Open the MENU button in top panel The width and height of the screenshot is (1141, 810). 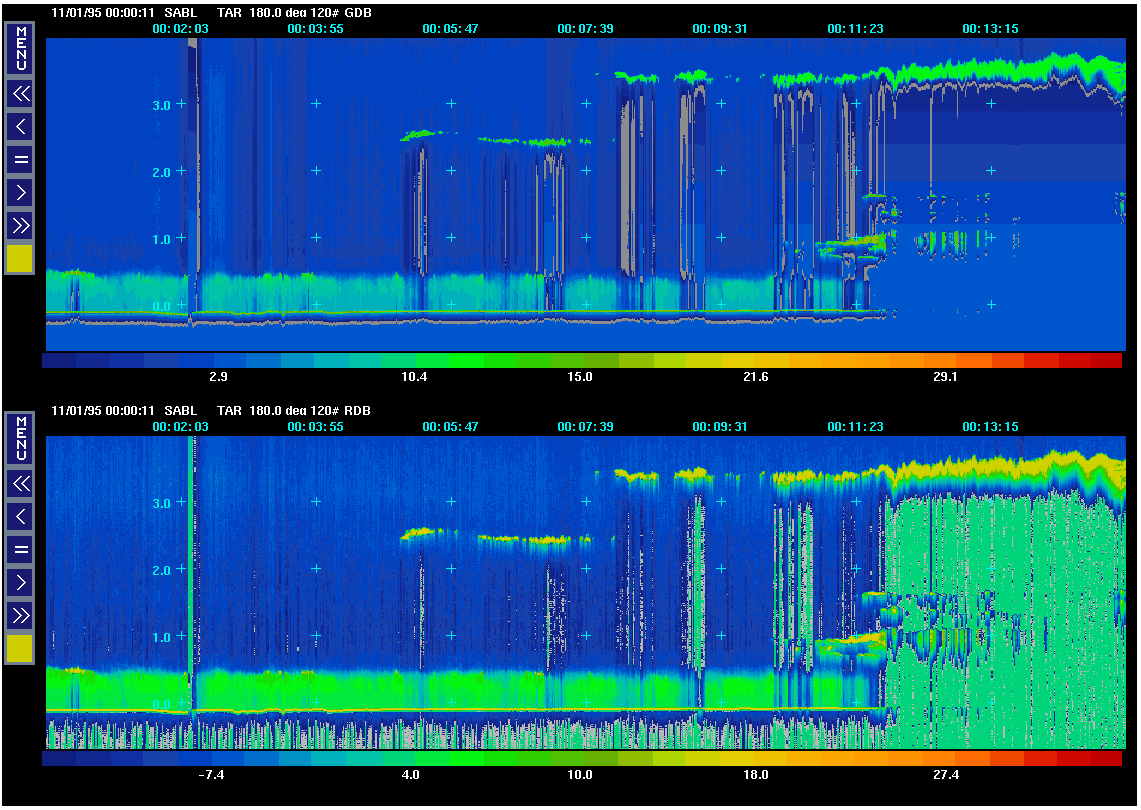coord(20,49)
